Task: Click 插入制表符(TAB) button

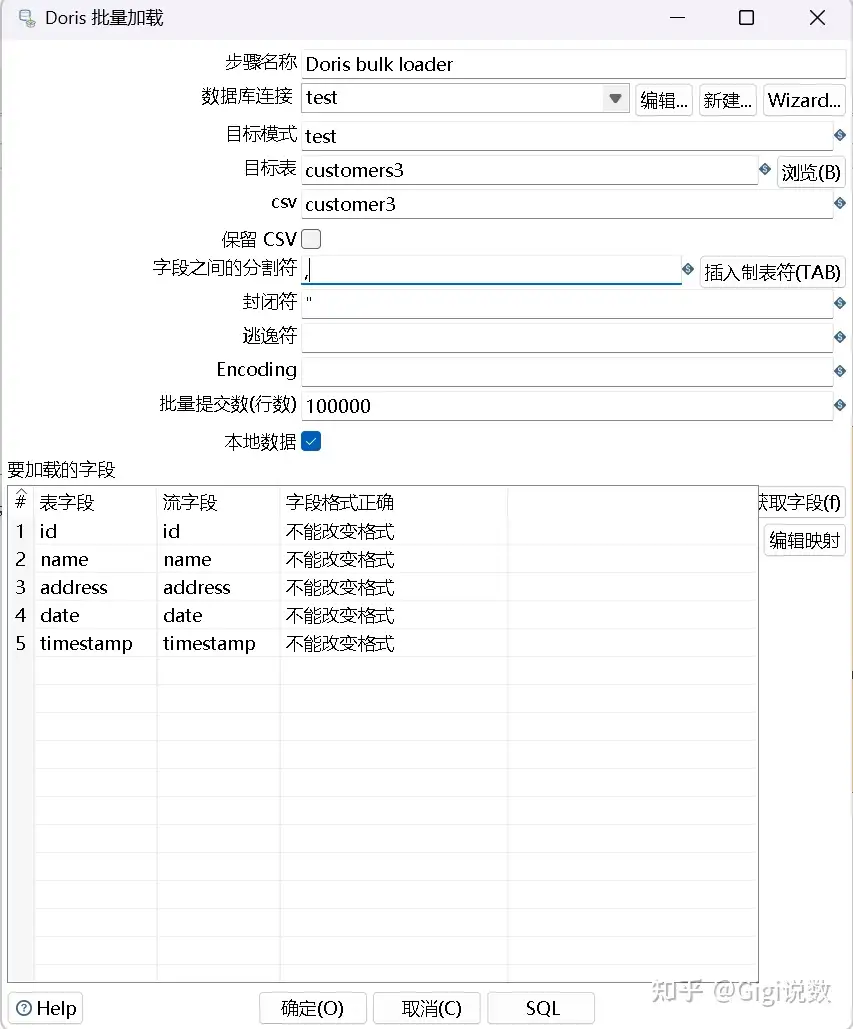Action: (772, 272)
